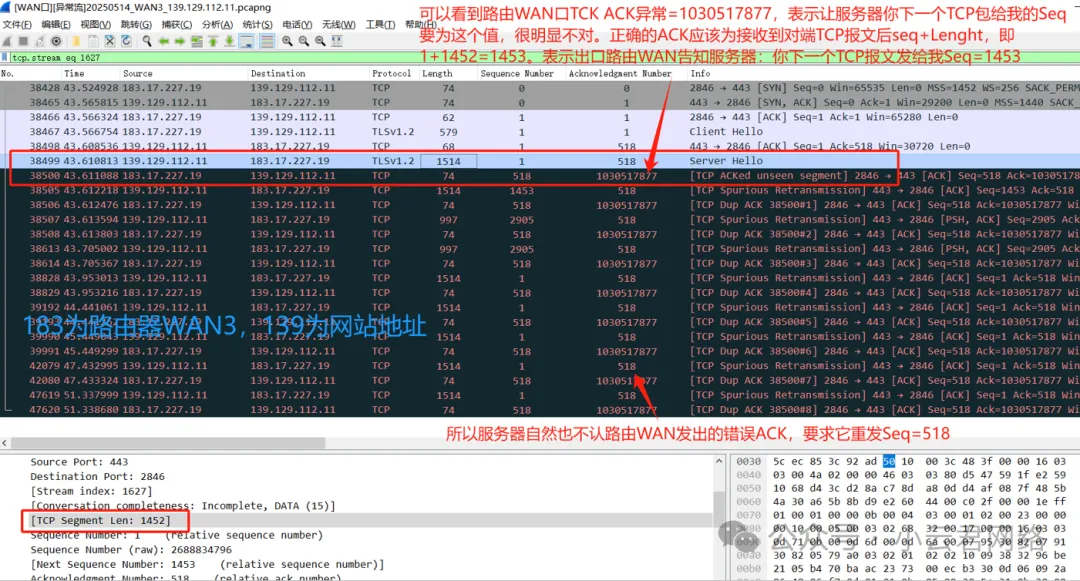Viewport: 1080px width, 581px height.
Task: Open capture options gear icon
Action: [x=56, y=41]
